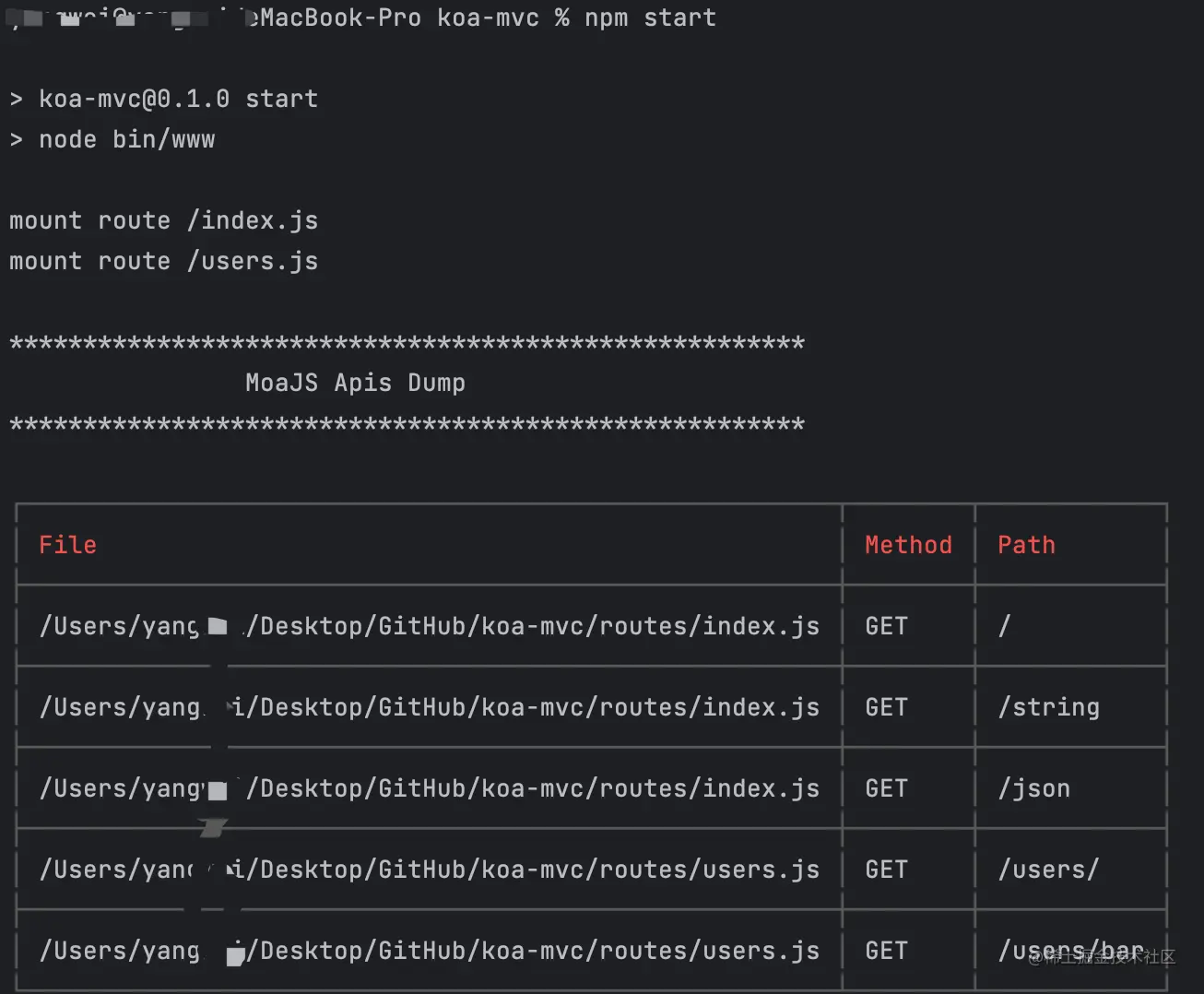Click the '/users/bar' path cell

[x=1070, y=951]
